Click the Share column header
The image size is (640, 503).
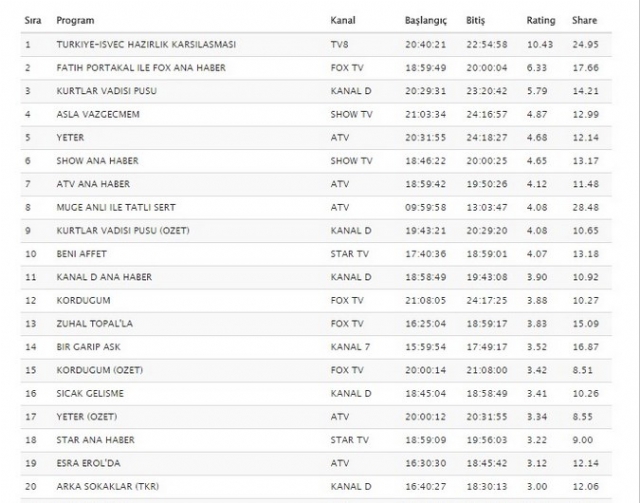tap(584, 20)
